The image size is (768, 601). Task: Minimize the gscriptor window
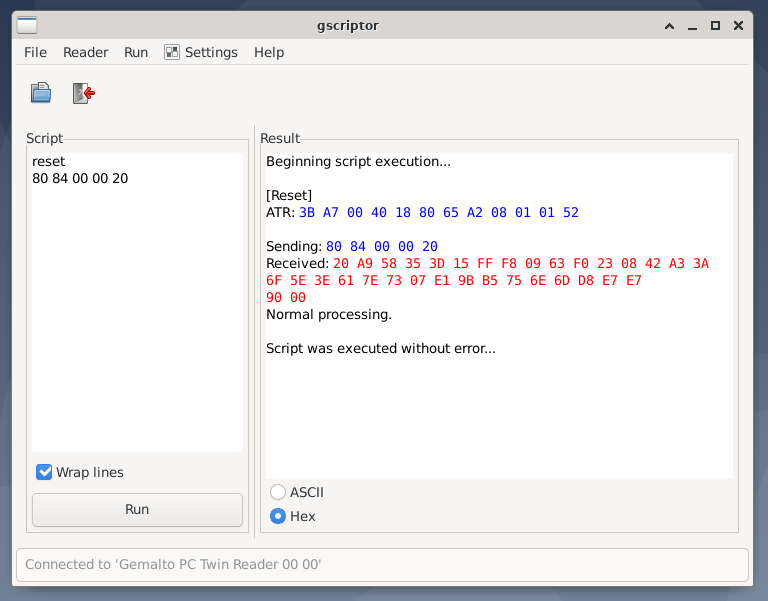pyautogui.click(x=692, y=26)
